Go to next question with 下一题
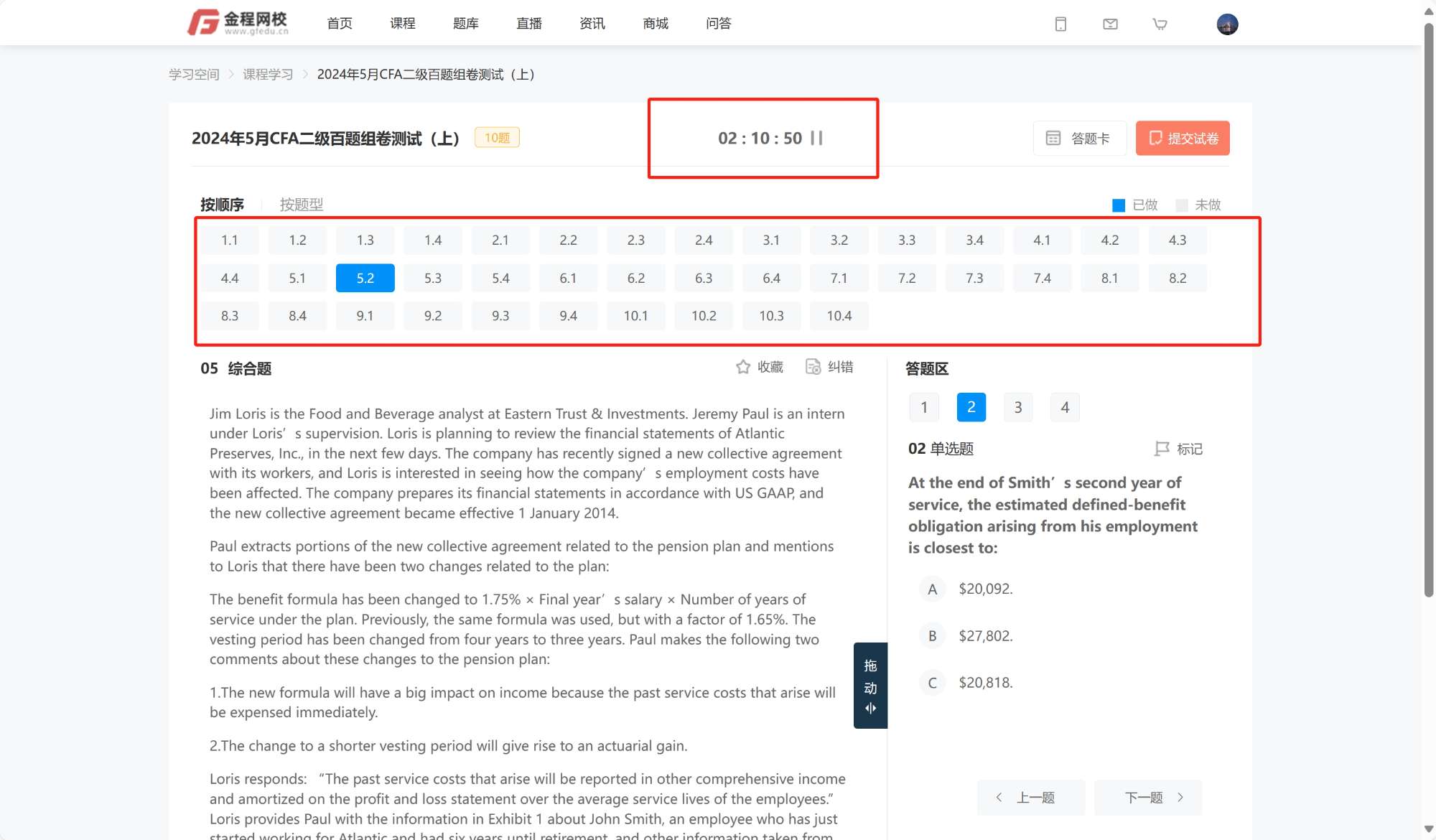 click(1147, 798)
